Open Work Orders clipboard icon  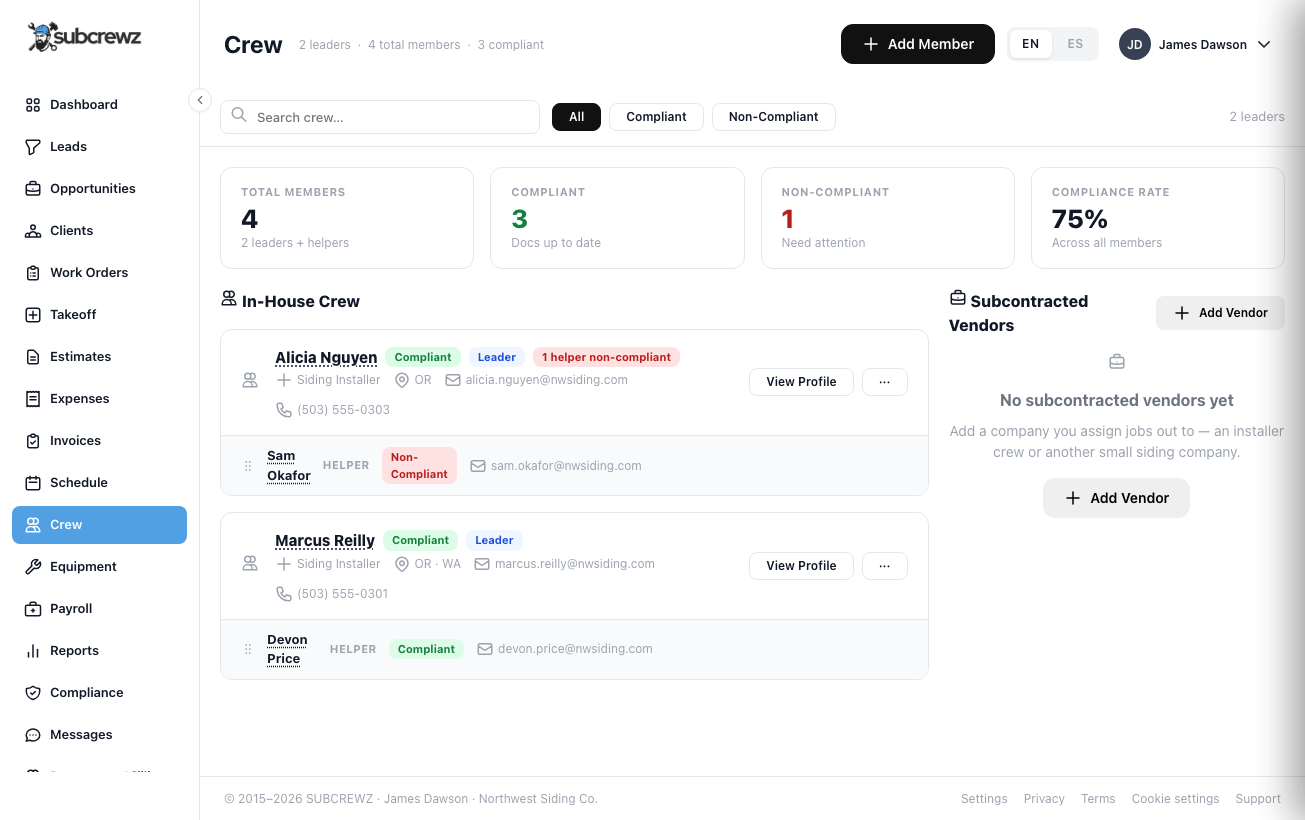point(33,273)
